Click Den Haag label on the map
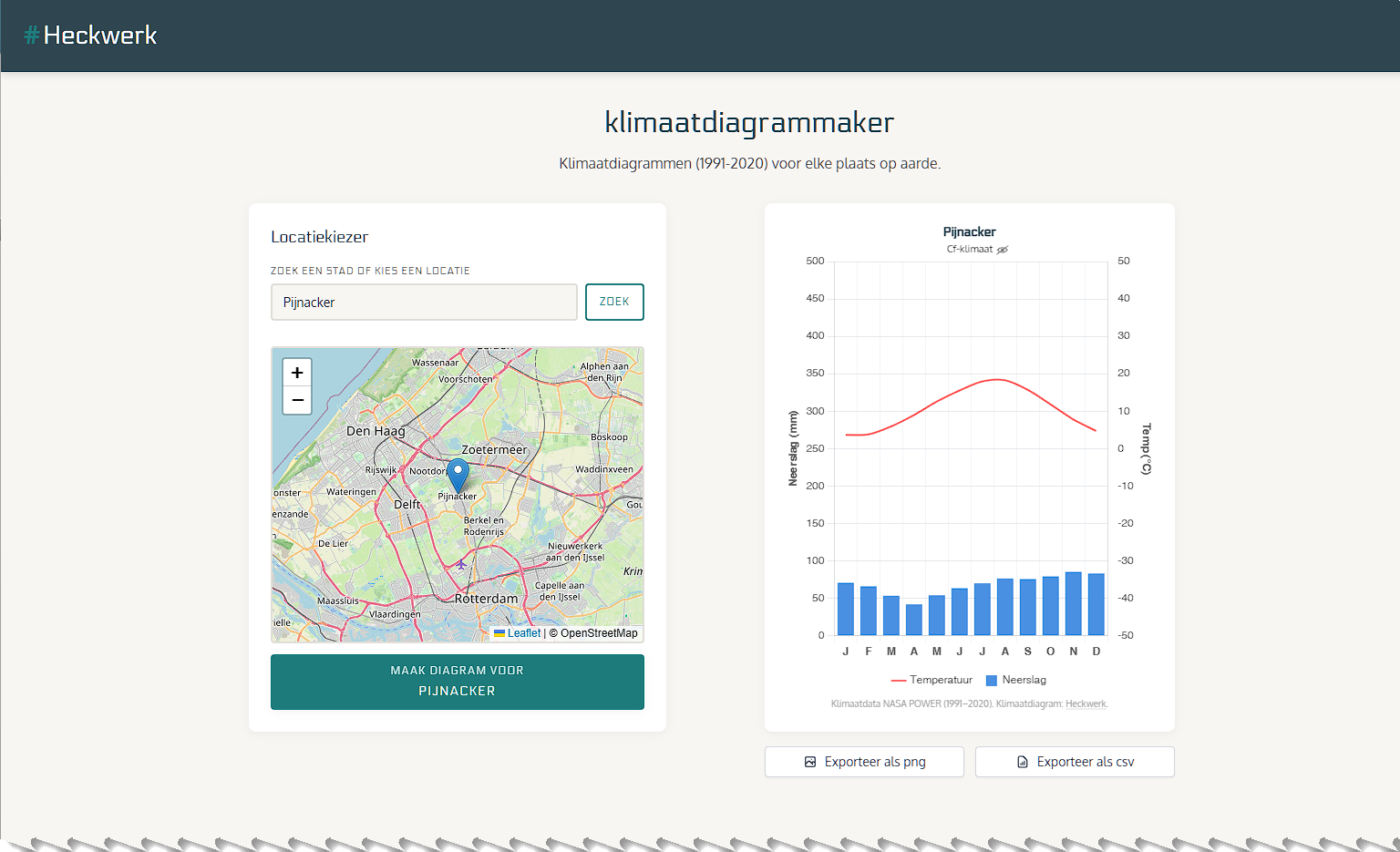Screen dimensions: 1400x852 click(376, 431)
